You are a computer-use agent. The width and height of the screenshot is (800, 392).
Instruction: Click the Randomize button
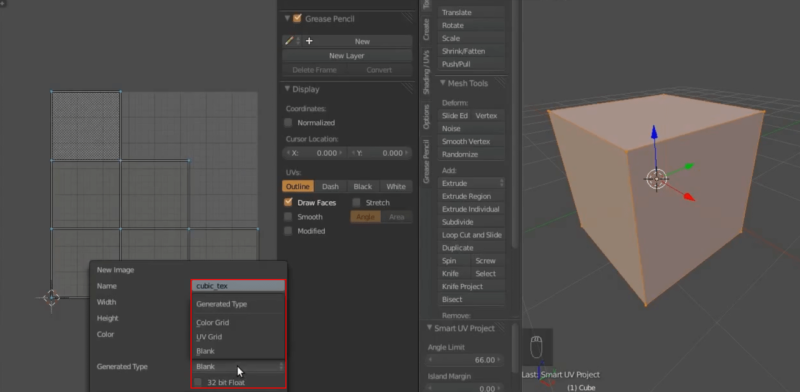[x=472, y=154]
